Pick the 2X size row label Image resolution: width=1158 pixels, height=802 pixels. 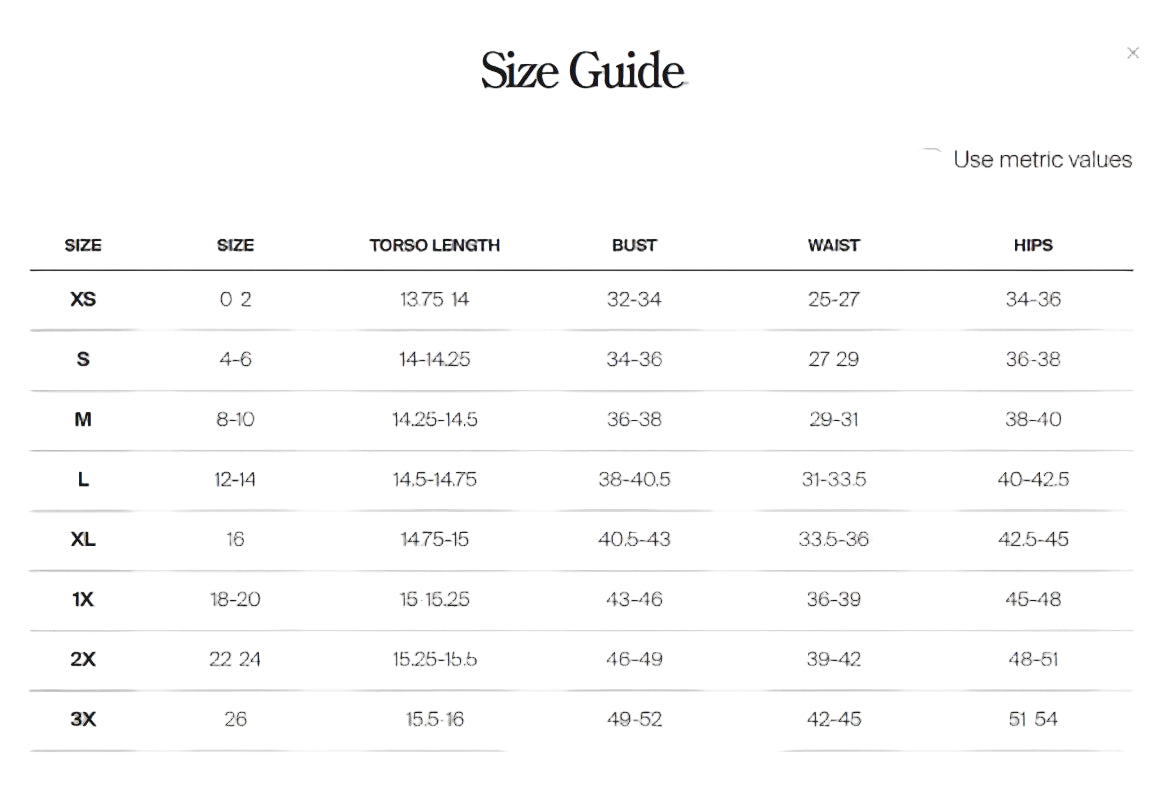click(x=83, y=659)
